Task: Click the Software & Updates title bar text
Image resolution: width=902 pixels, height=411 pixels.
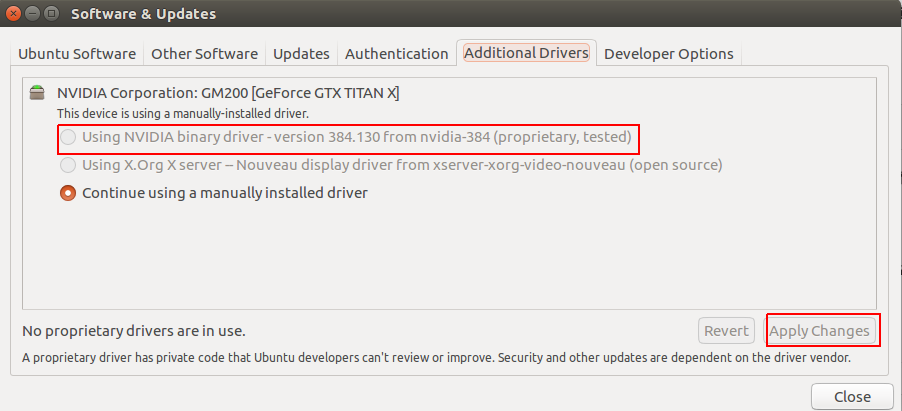Action: tap(143, 14)
